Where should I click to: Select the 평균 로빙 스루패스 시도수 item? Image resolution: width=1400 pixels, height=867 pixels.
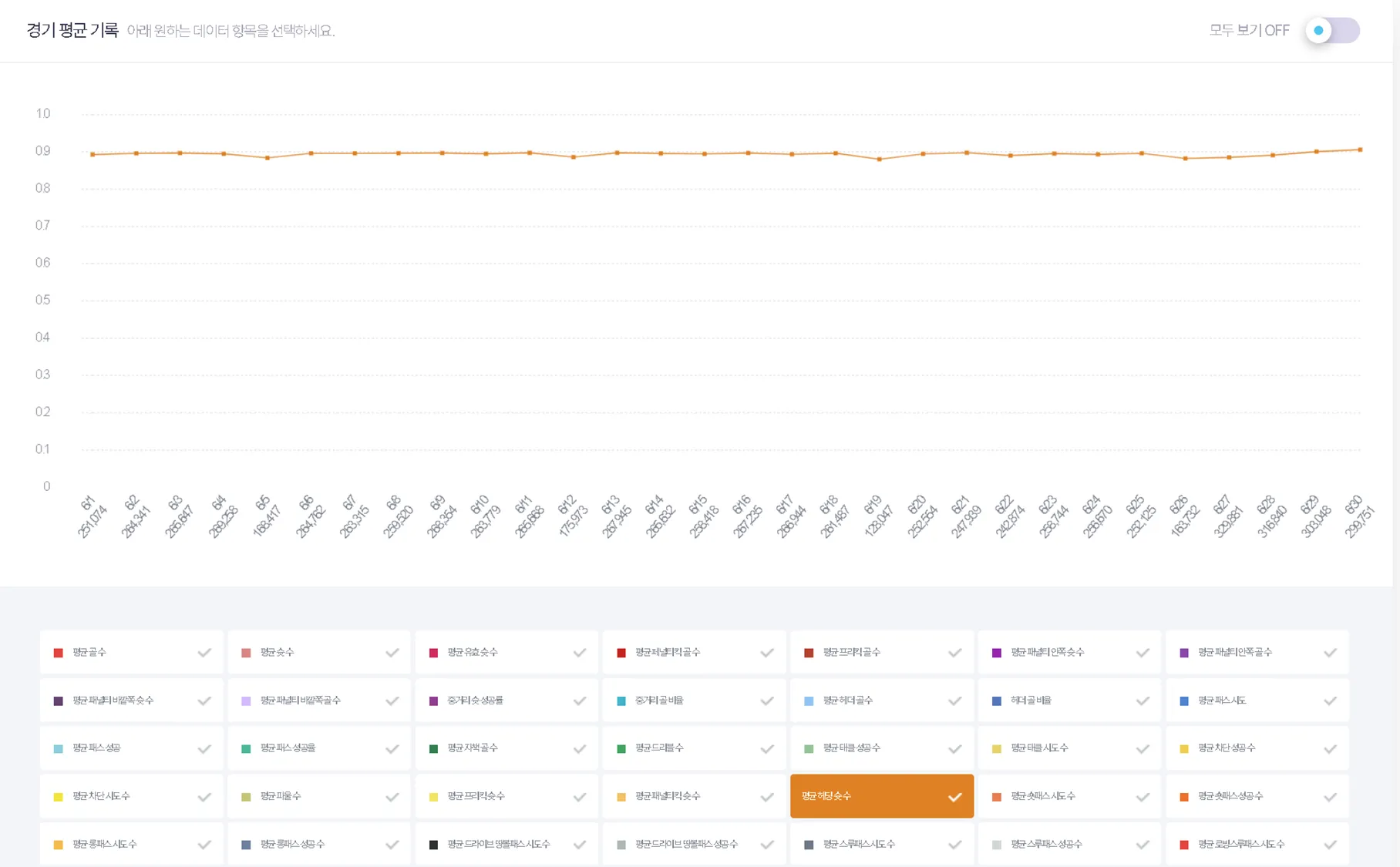1257,844
